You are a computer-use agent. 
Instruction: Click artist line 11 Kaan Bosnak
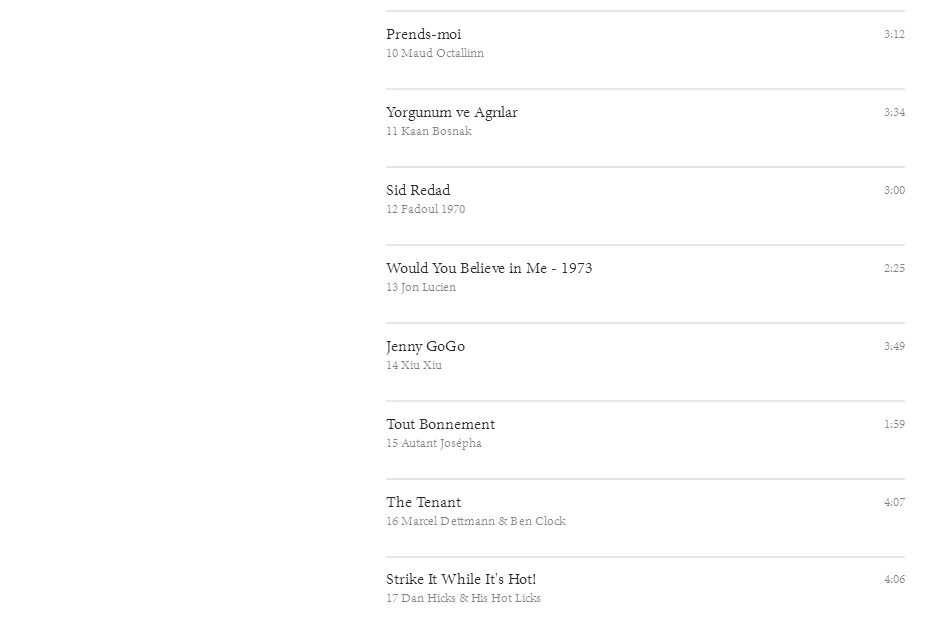pos(429,131)
